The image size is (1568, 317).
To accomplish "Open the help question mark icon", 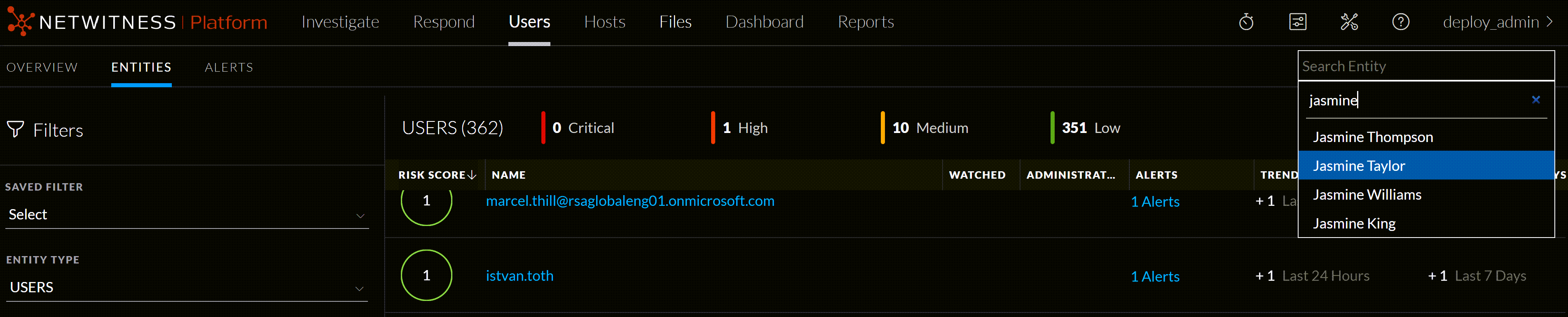I will coord(1400,23).
